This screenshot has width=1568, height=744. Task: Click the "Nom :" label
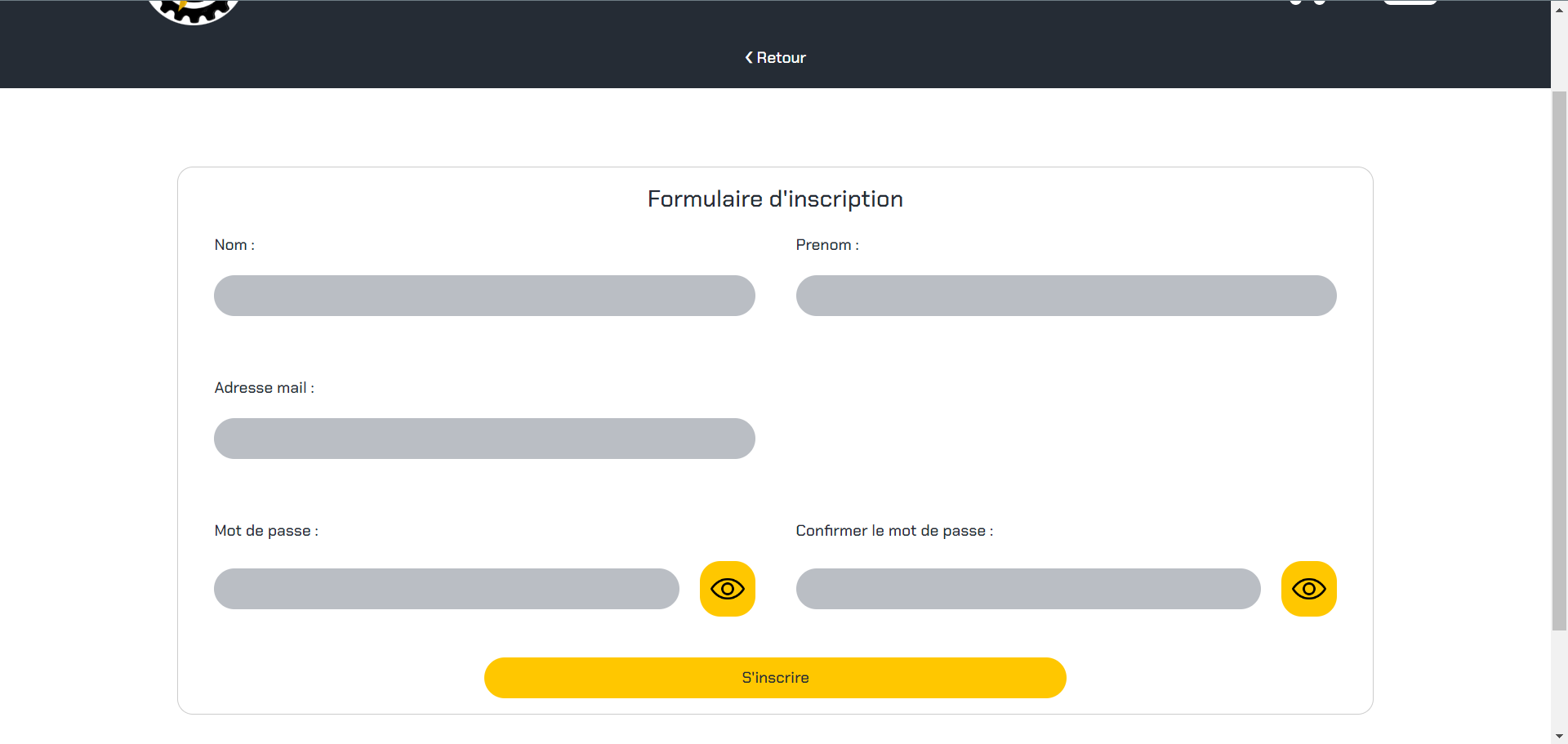234,245
